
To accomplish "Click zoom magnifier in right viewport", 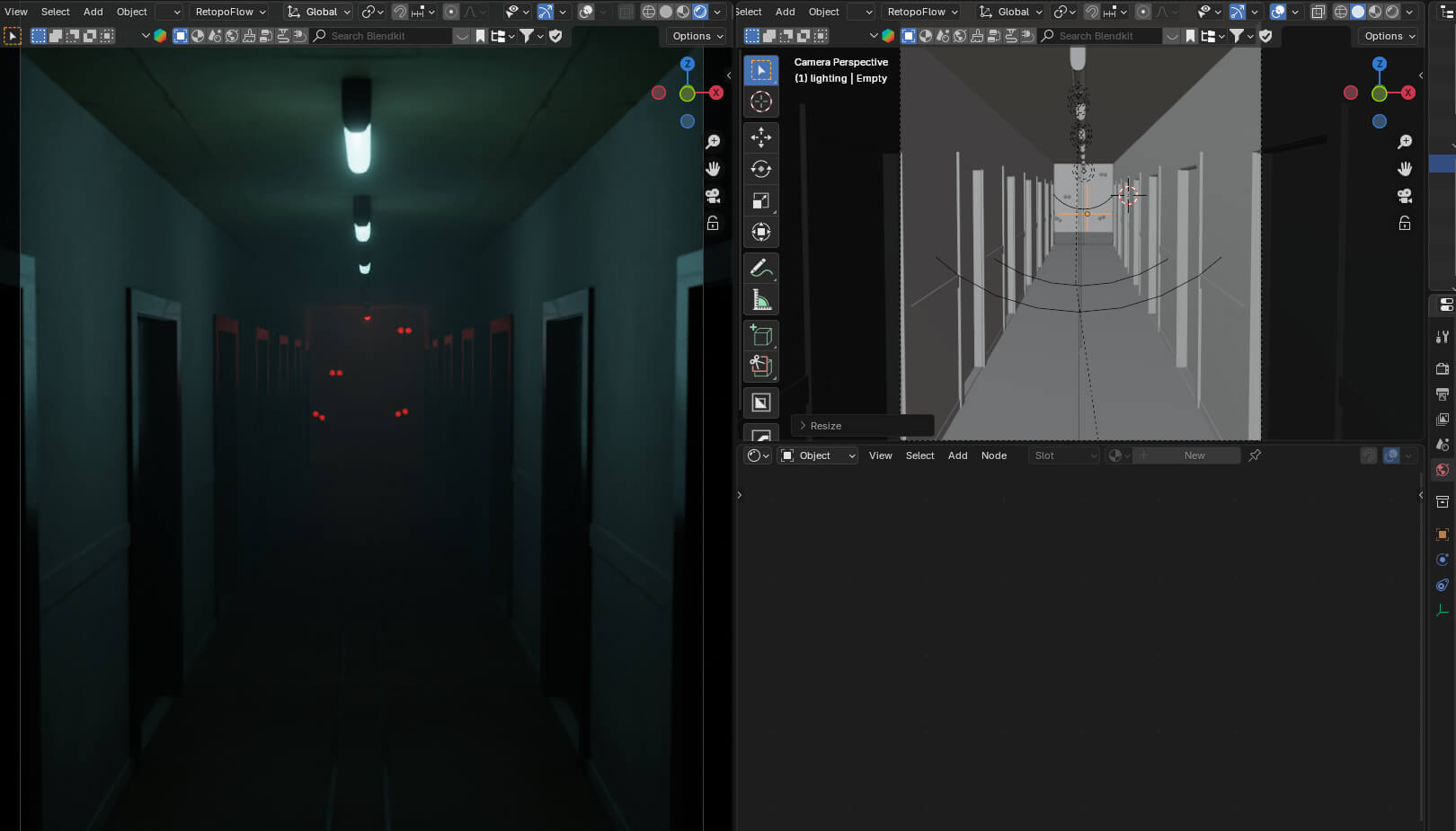I will (x=1405, y=142).
